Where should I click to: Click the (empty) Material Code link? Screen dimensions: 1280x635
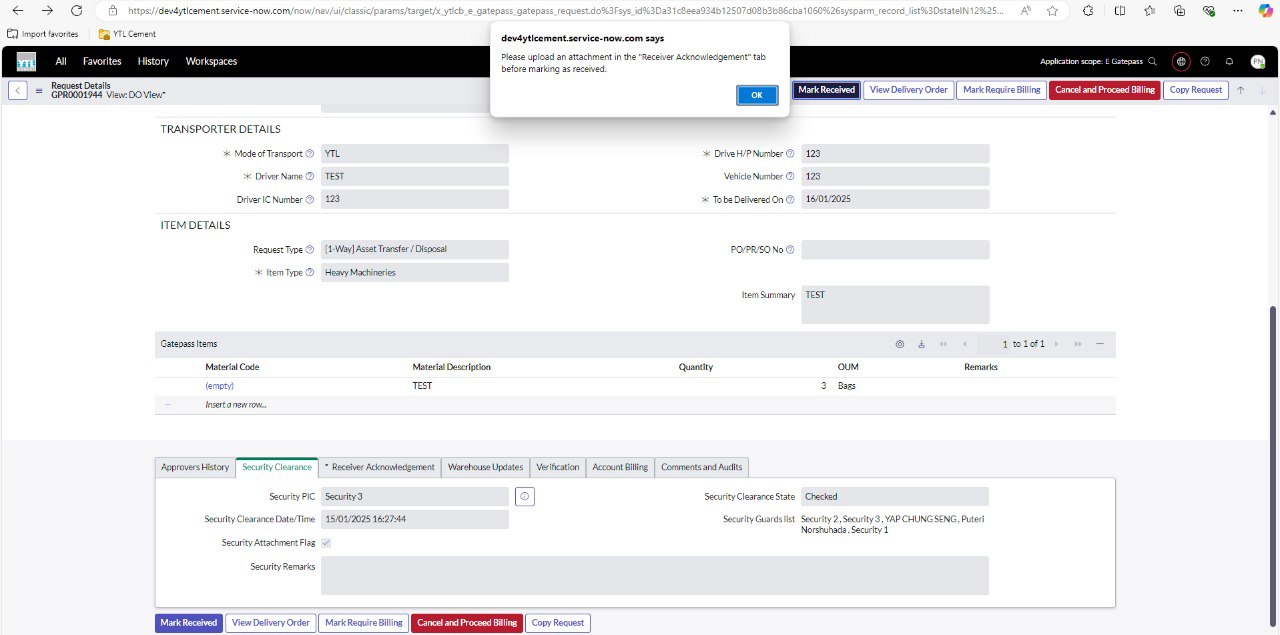(219, 386)
